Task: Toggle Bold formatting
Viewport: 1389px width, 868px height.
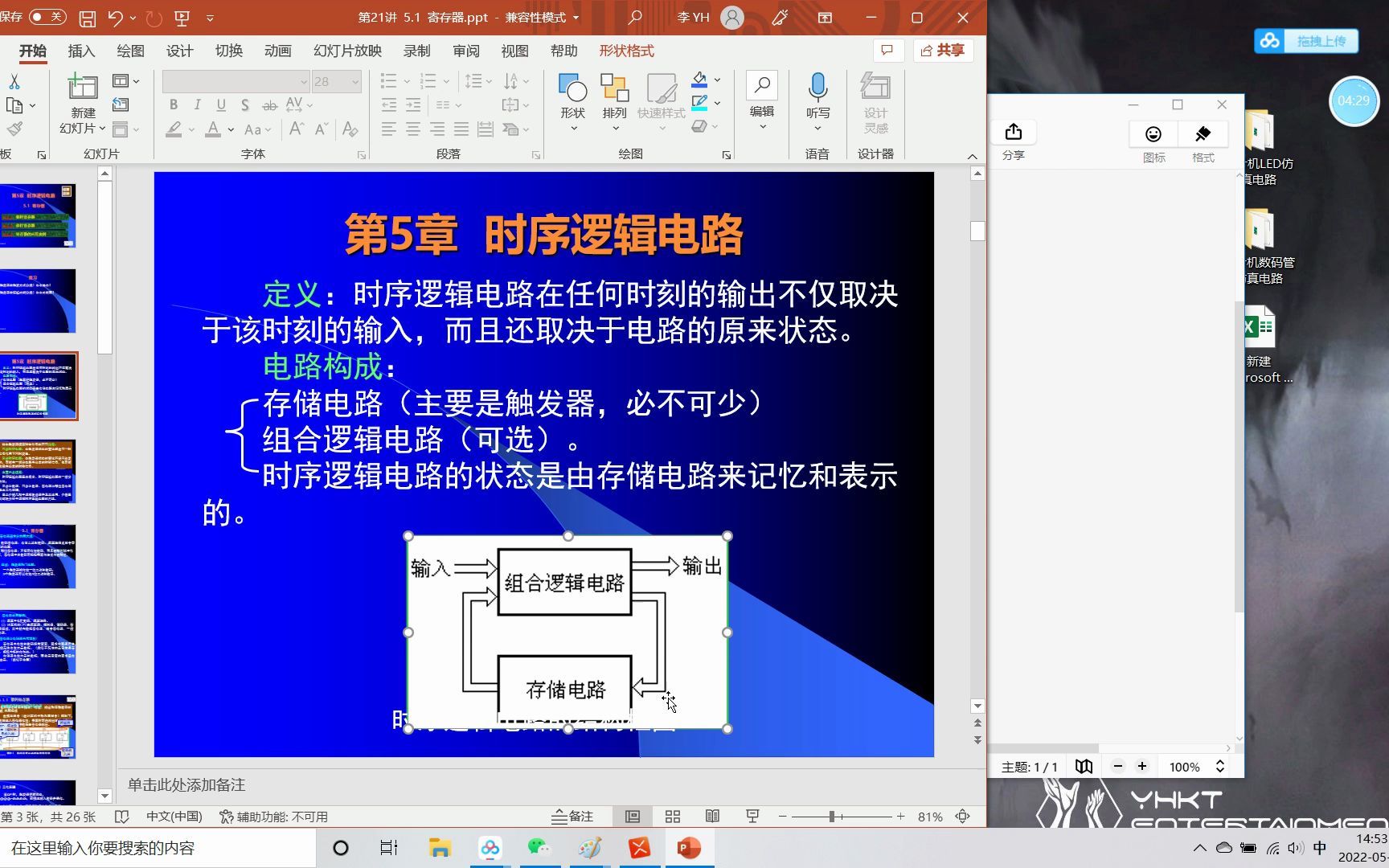Action: coord(174,105)
